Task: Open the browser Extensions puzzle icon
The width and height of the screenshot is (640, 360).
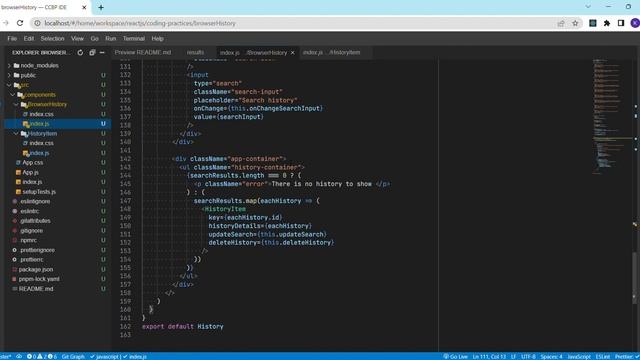Action: click(x=607, y=23)
